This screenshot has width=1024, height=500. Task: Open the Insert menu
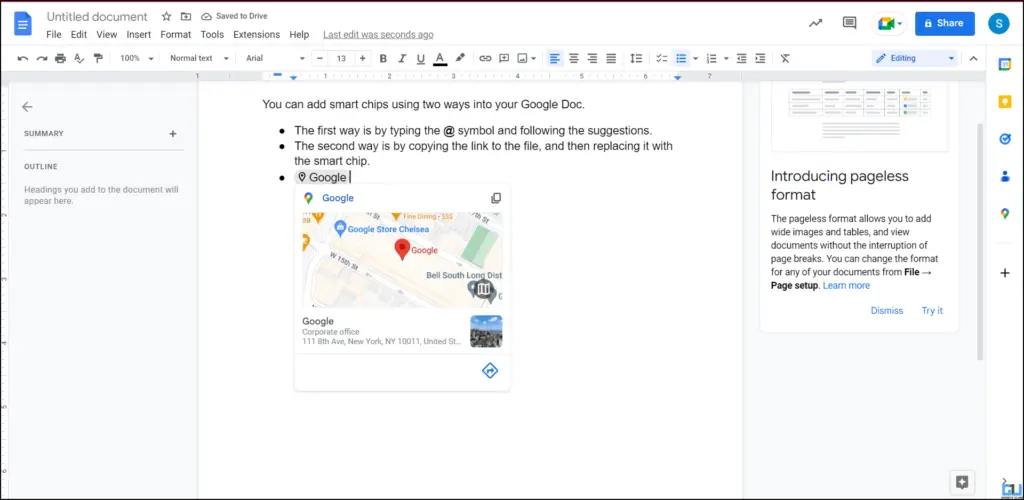(138, 35)
